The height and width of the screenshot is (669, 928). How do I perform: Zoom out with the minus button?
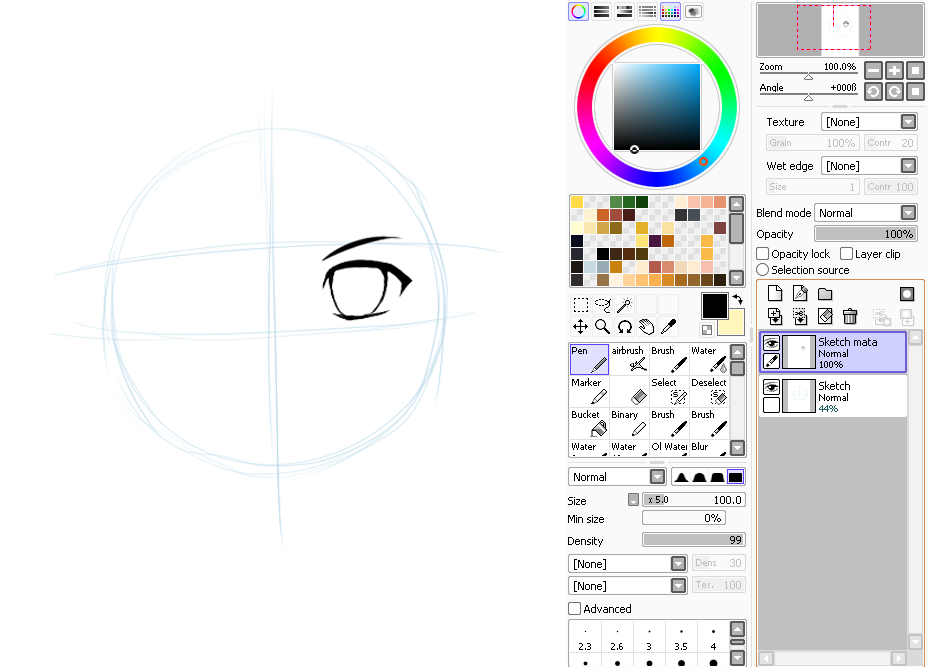[x=874, y=71]
